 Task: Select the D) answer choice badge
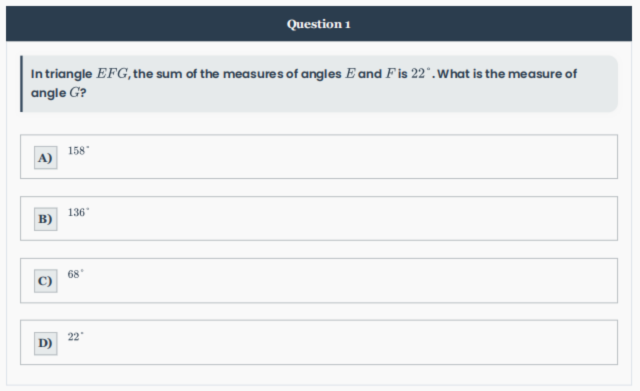[x=46, y=343]
